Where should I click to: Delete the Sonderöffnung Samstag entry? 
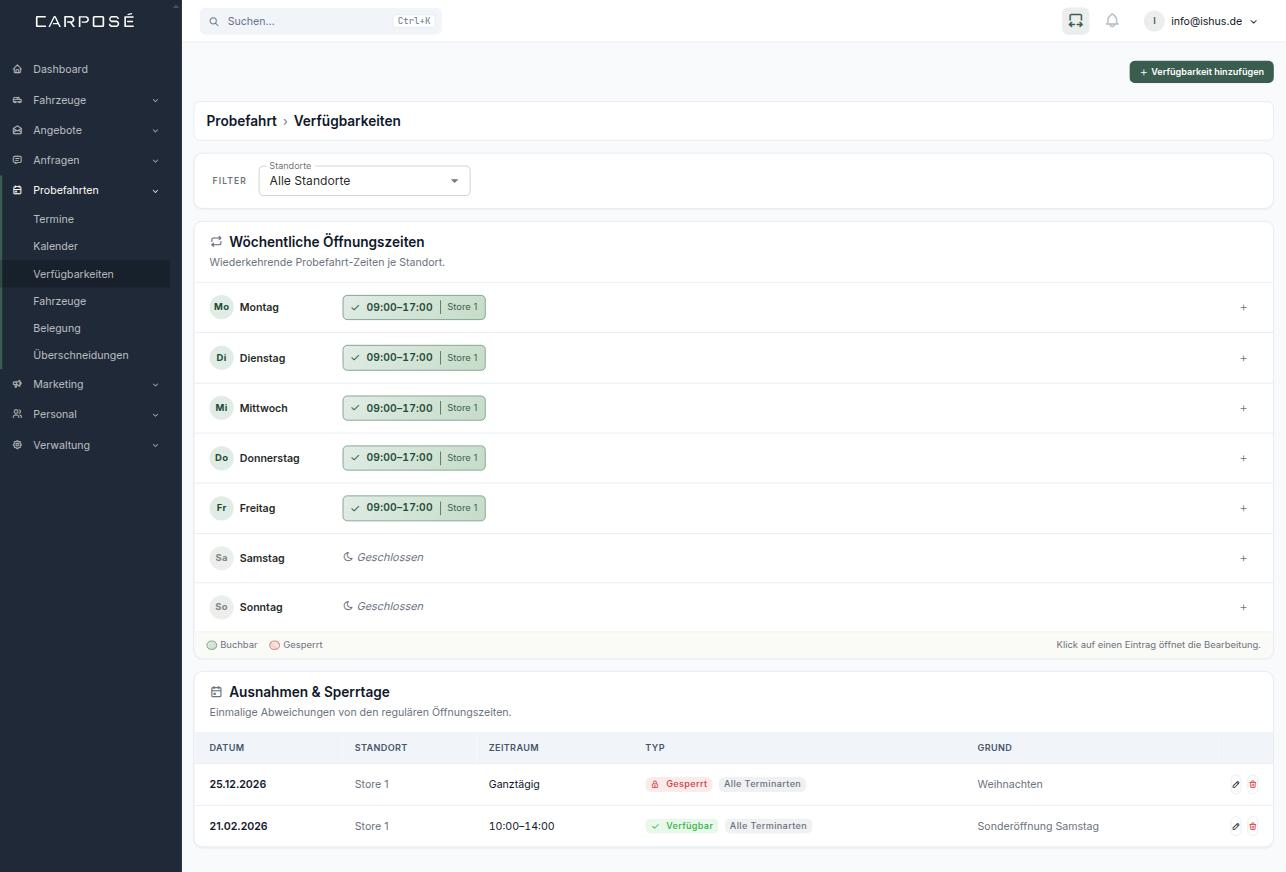1253,827
